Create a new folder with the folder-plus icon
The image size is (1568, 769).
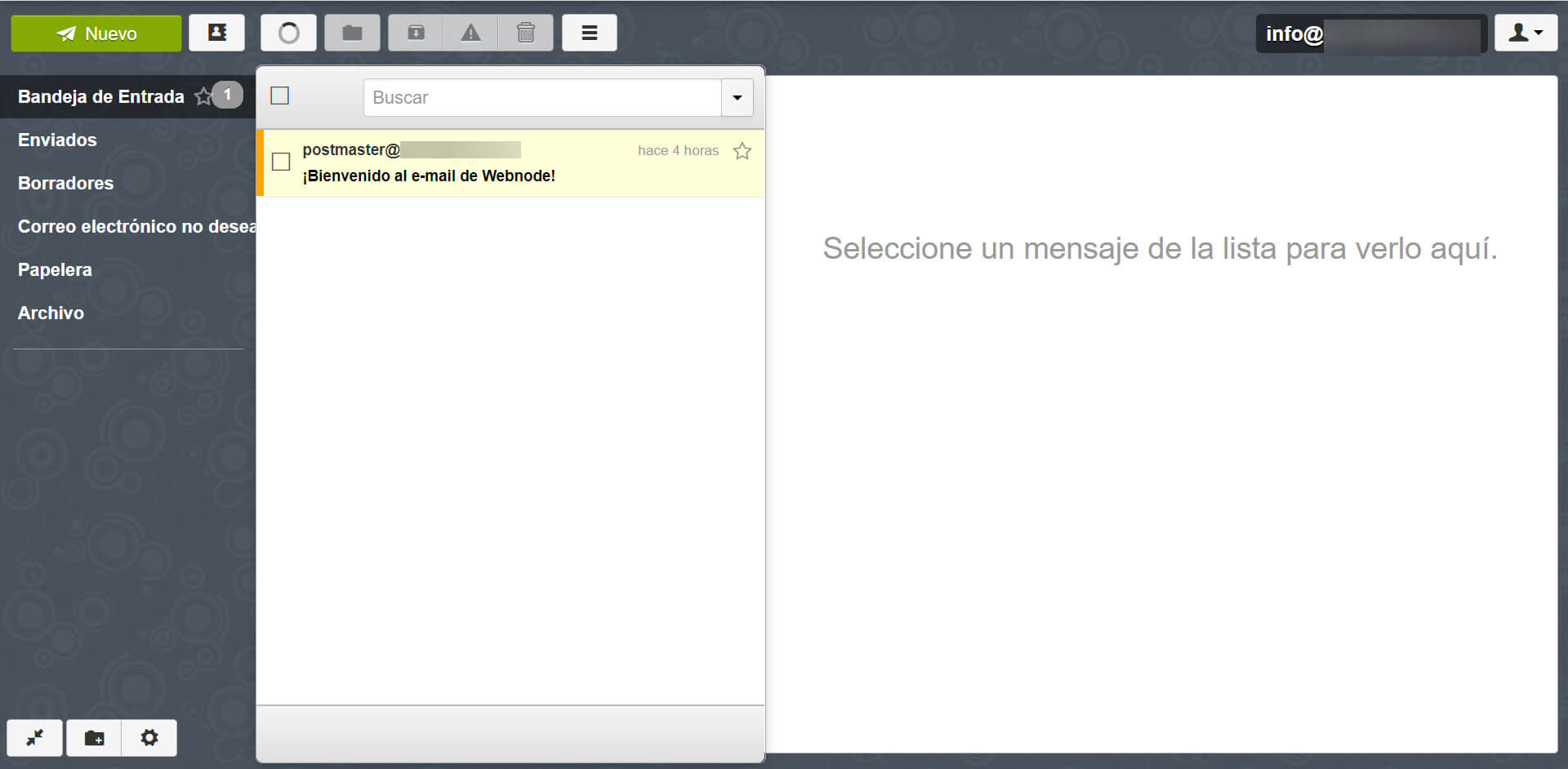92,737
